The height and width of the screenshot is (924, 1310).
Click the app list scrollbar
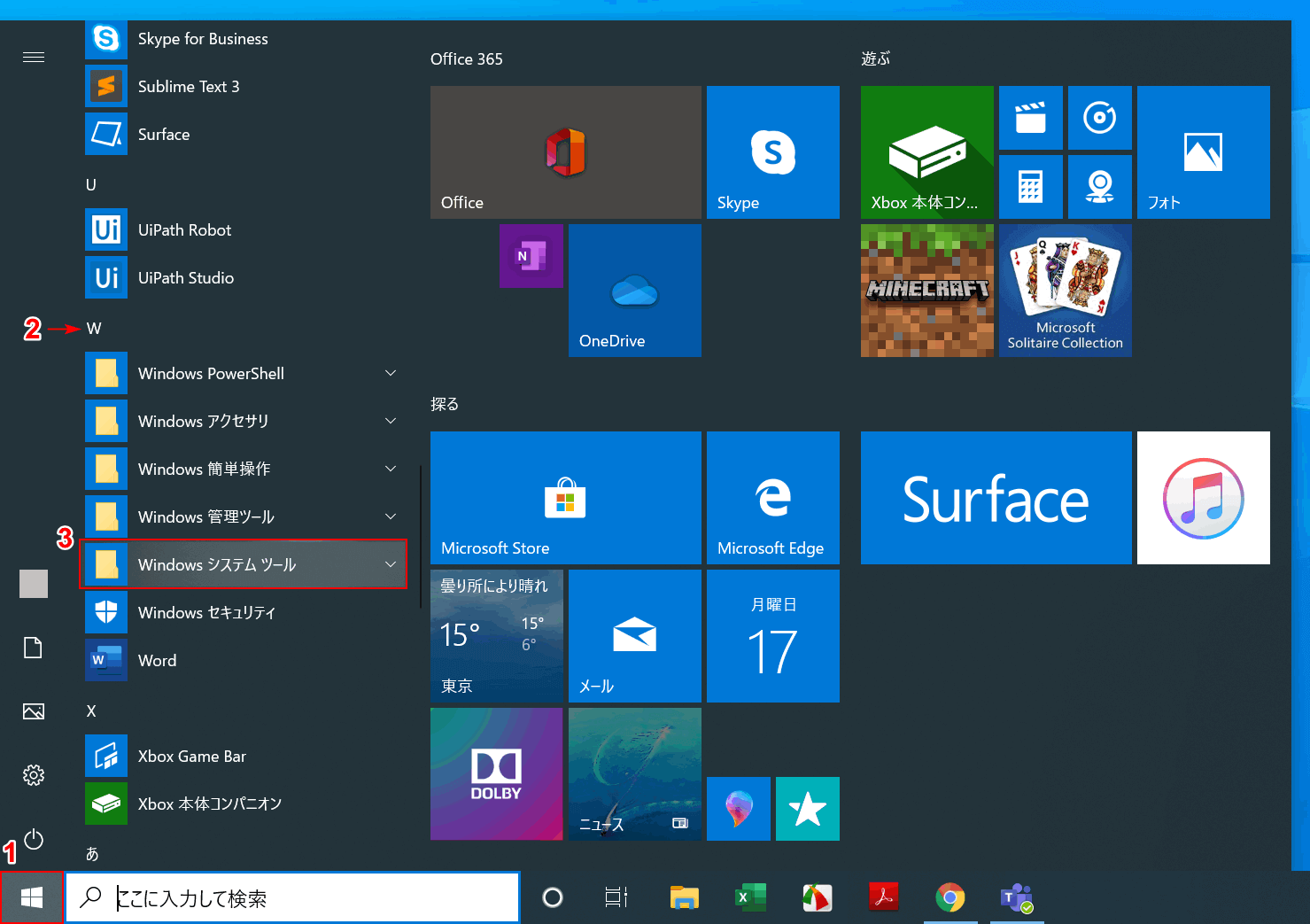click(420, 537)
